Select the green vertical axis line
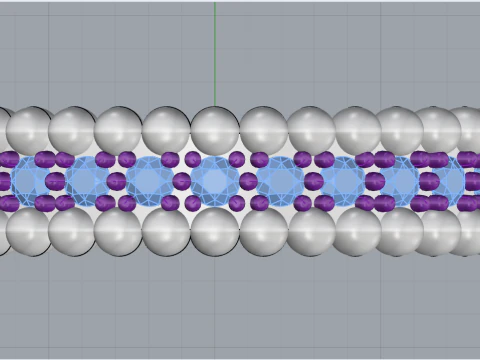The height and width of the screenshot is (360, 480). coord(215,54)
